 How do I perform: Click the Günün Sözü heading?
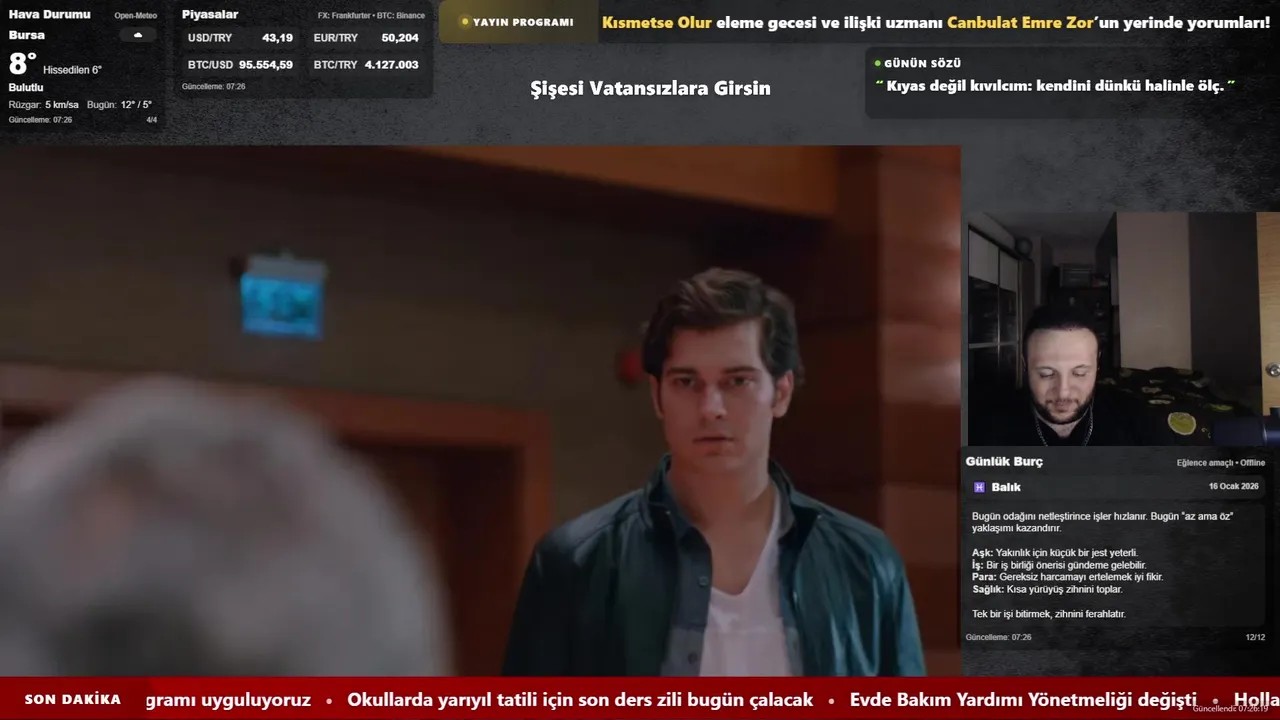click(x=922, y=63)
